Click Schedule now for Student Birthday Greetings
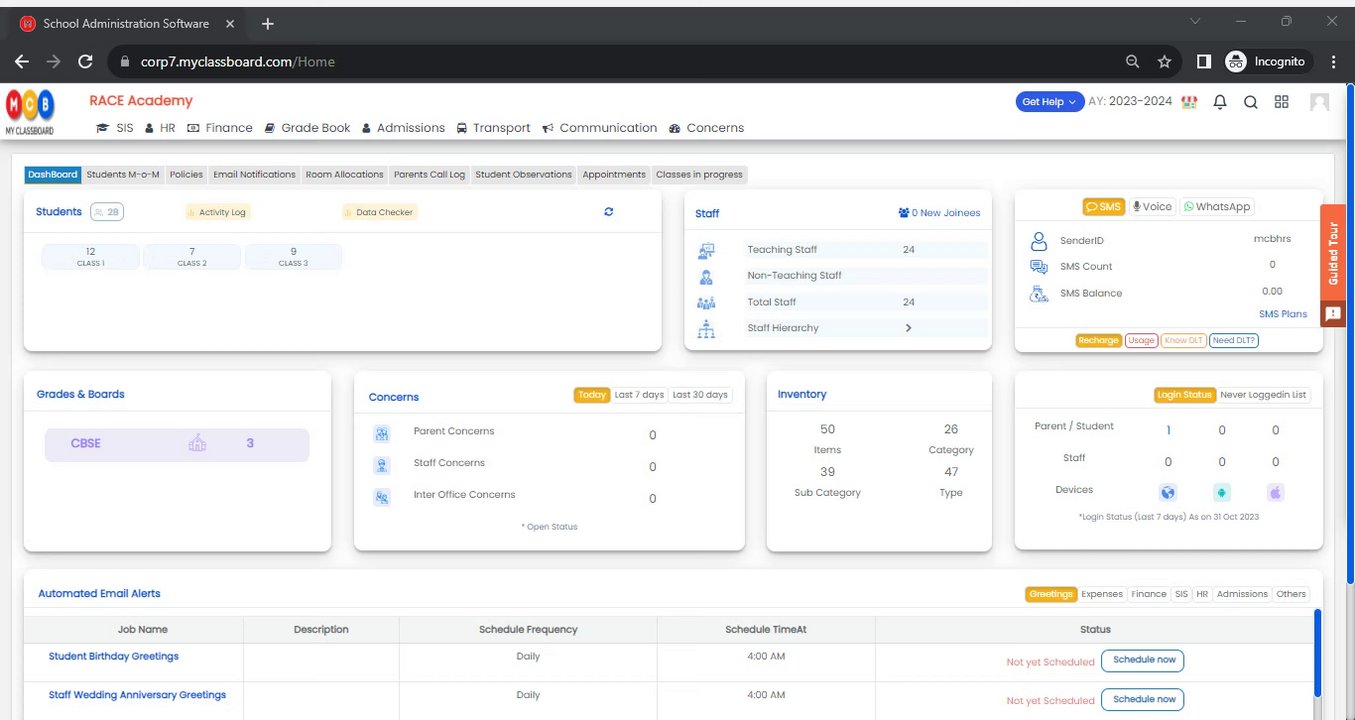 click(1142, 661)
